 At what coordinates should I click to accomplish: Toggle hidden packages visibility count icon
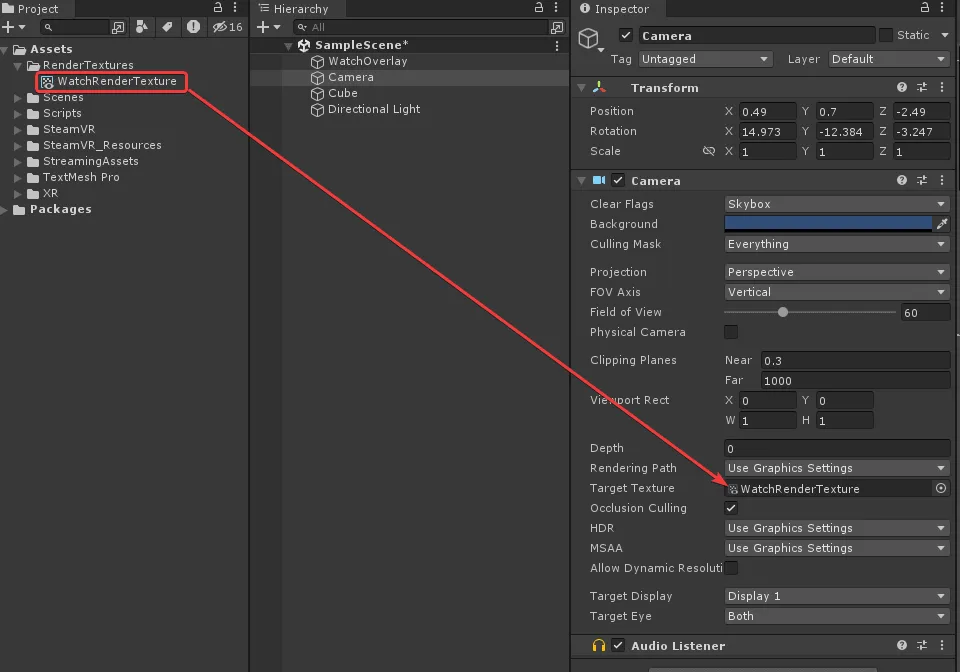tap(228, 27)
